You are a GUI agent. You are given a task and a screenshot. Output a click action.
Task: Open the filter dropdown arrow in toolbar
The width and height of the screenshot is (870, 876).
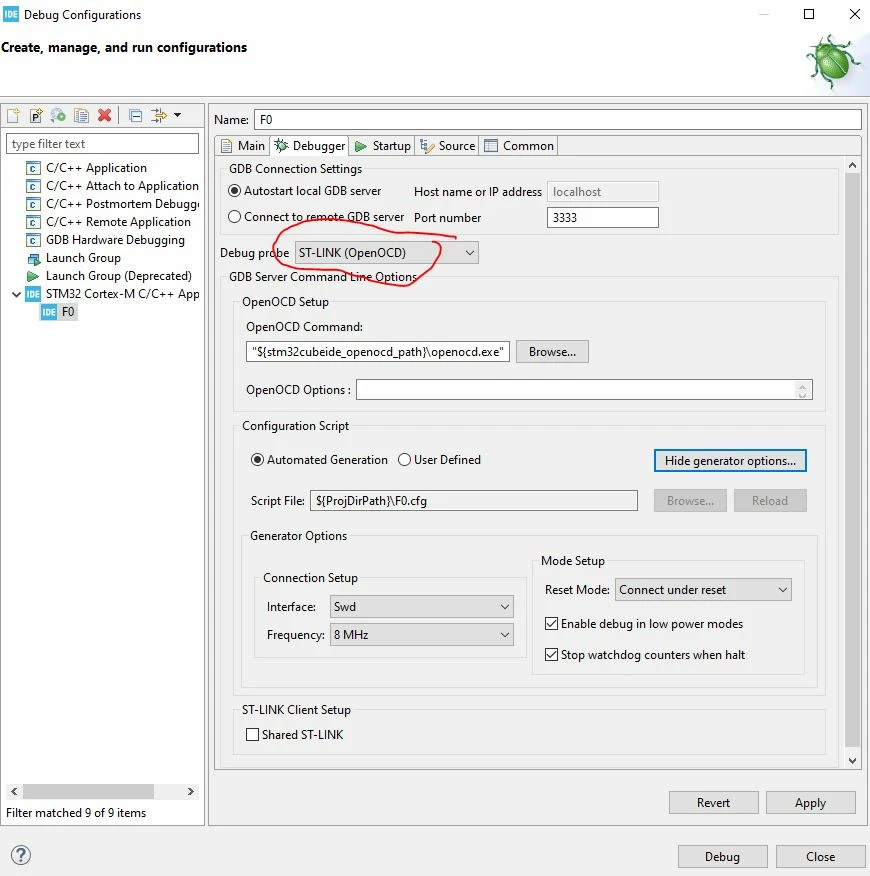point(178,115)
